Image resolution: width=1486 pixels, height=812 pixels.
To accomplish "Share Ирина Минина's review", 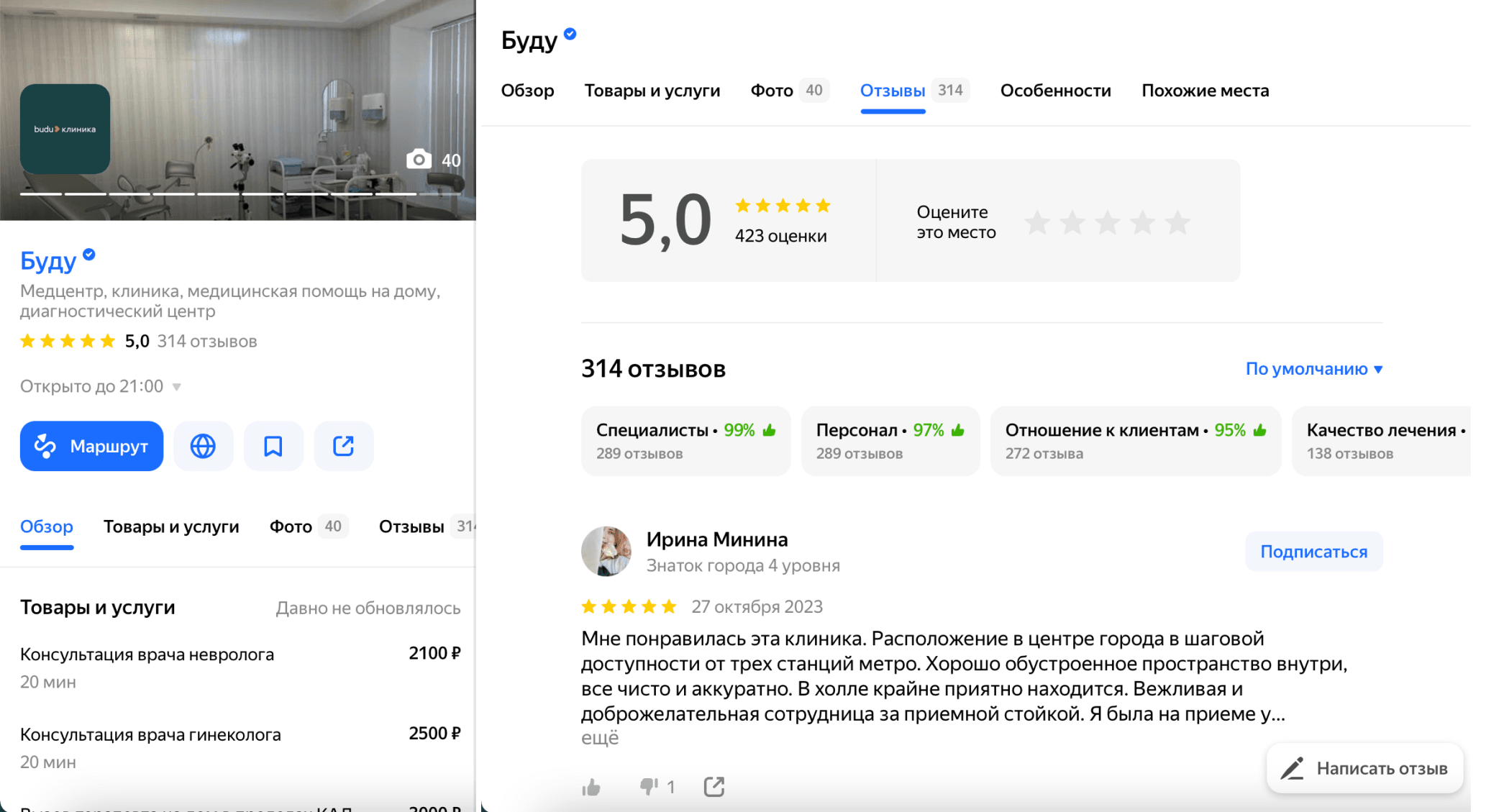I will click(x=714, y=787).
